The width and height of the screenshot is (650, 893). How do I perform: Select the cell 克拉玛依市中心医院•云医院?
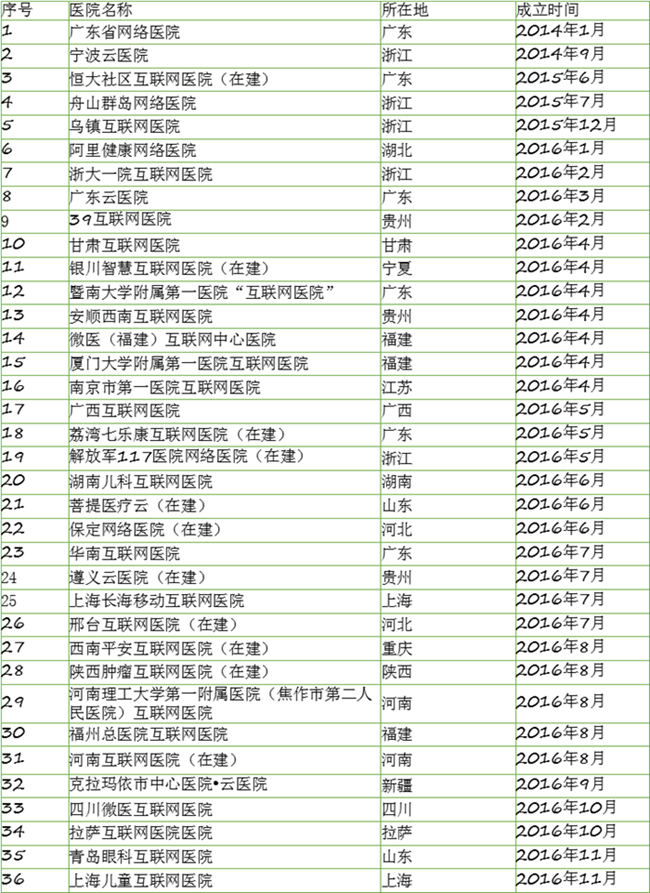coord(224,785)
